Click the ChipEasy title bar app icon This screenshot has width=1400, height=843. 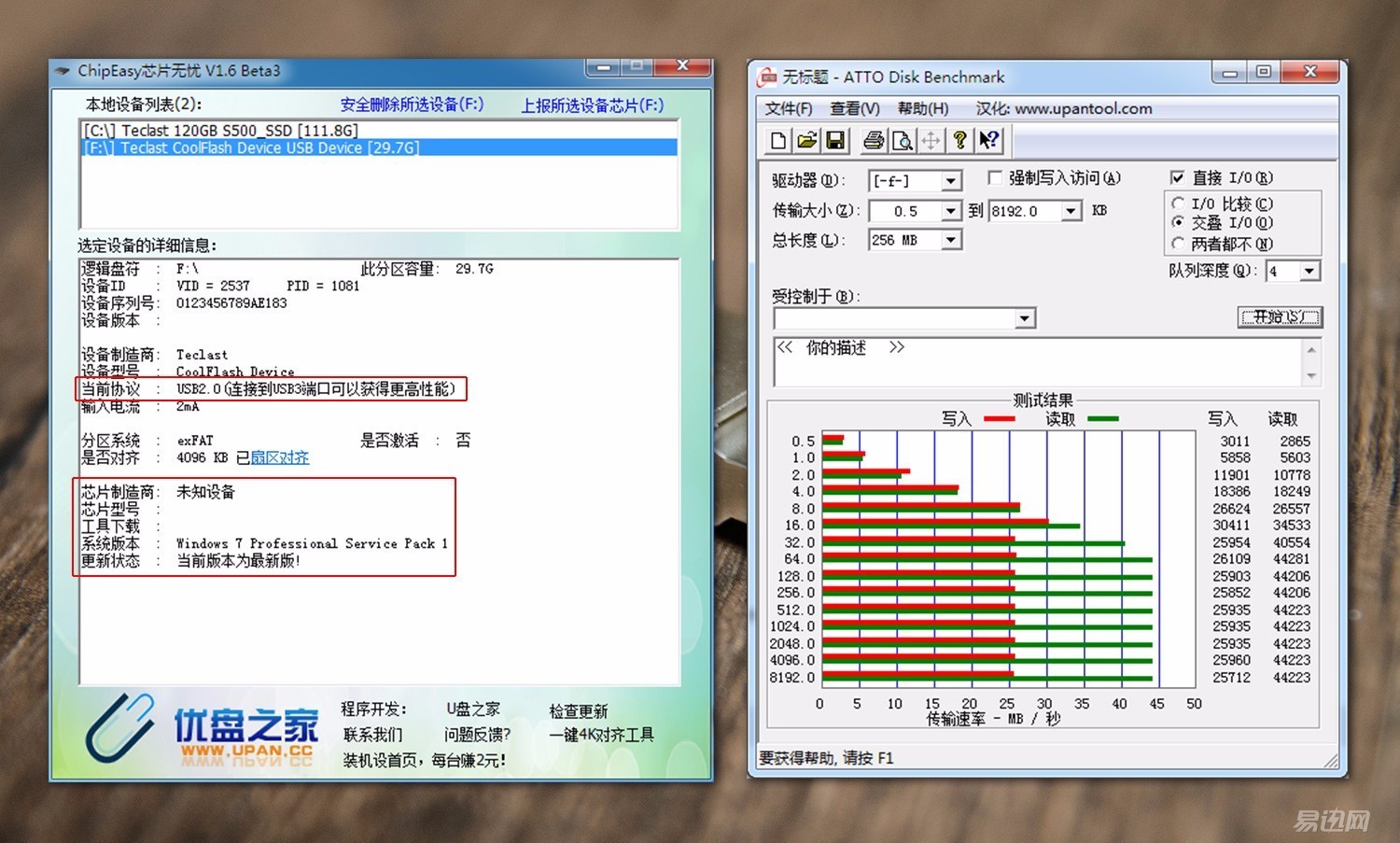[63, 71]
